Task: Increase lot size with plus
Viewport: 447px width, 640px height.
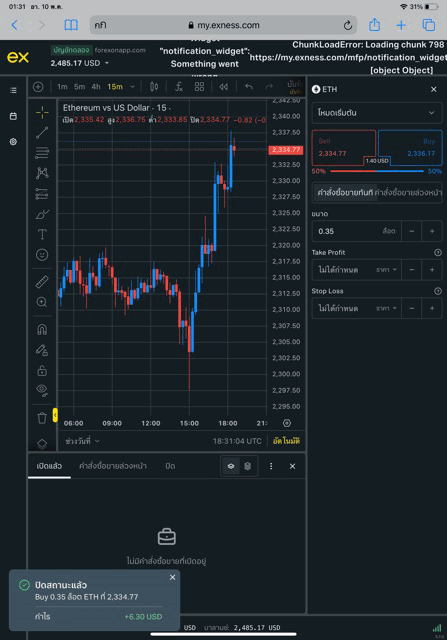Action: point(432,231)
